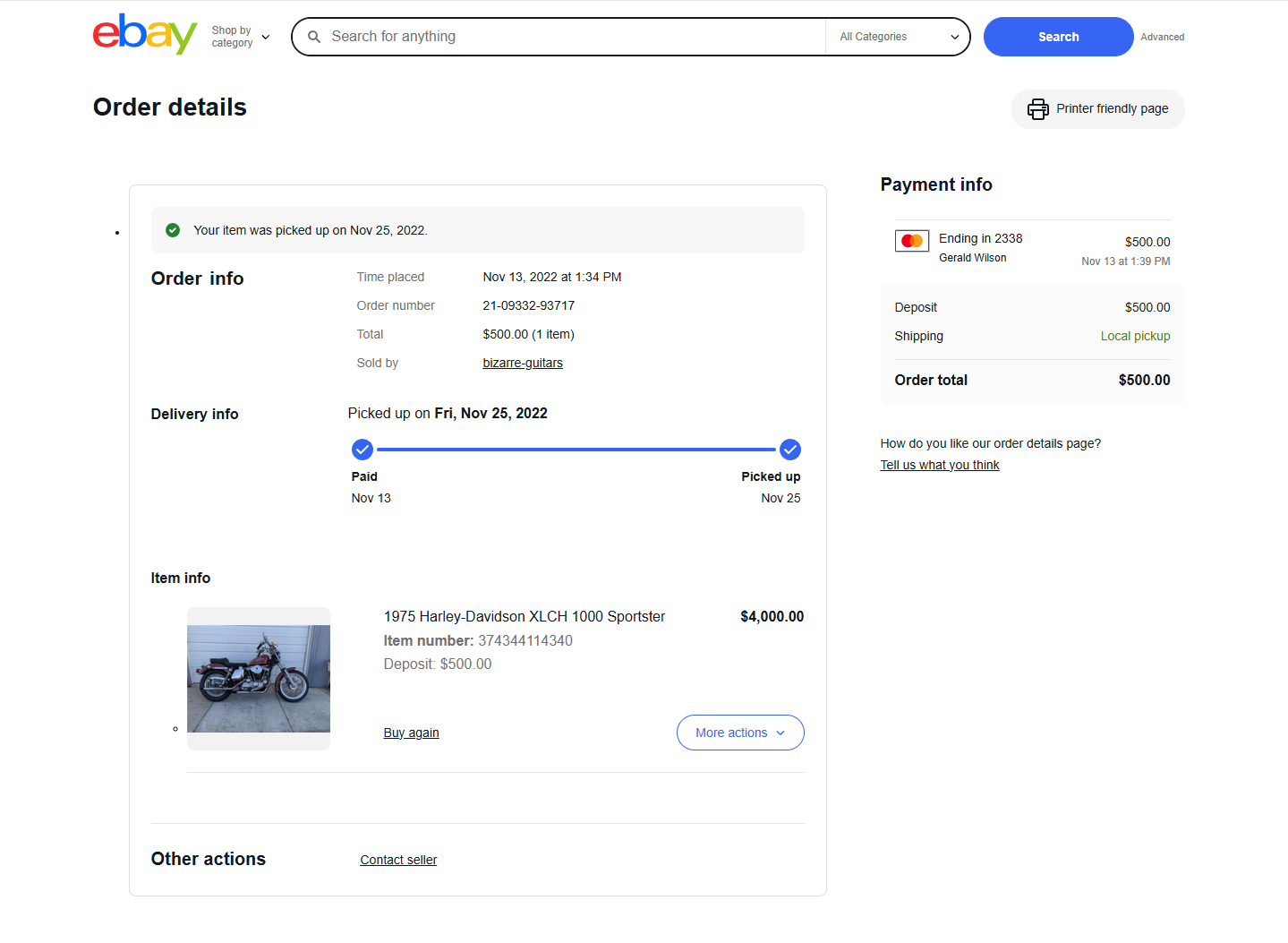Image resolution: width=1288 pixels, height=943 pixels.
Task: Click the eBay logo
Action: (x=144, y=35)
